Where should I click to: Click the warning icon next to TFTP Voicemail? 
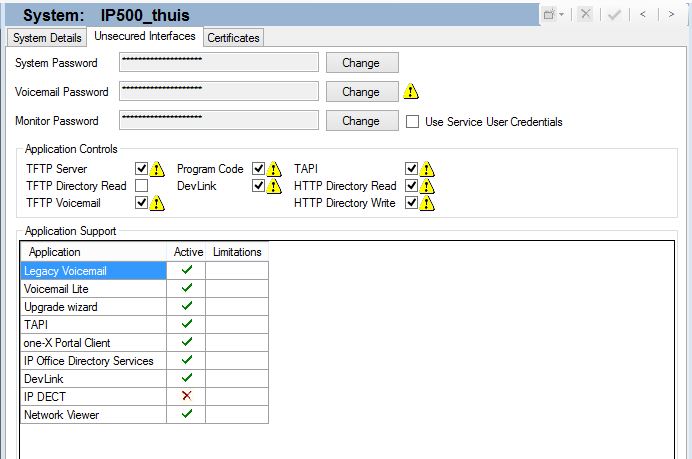[157, 203]
